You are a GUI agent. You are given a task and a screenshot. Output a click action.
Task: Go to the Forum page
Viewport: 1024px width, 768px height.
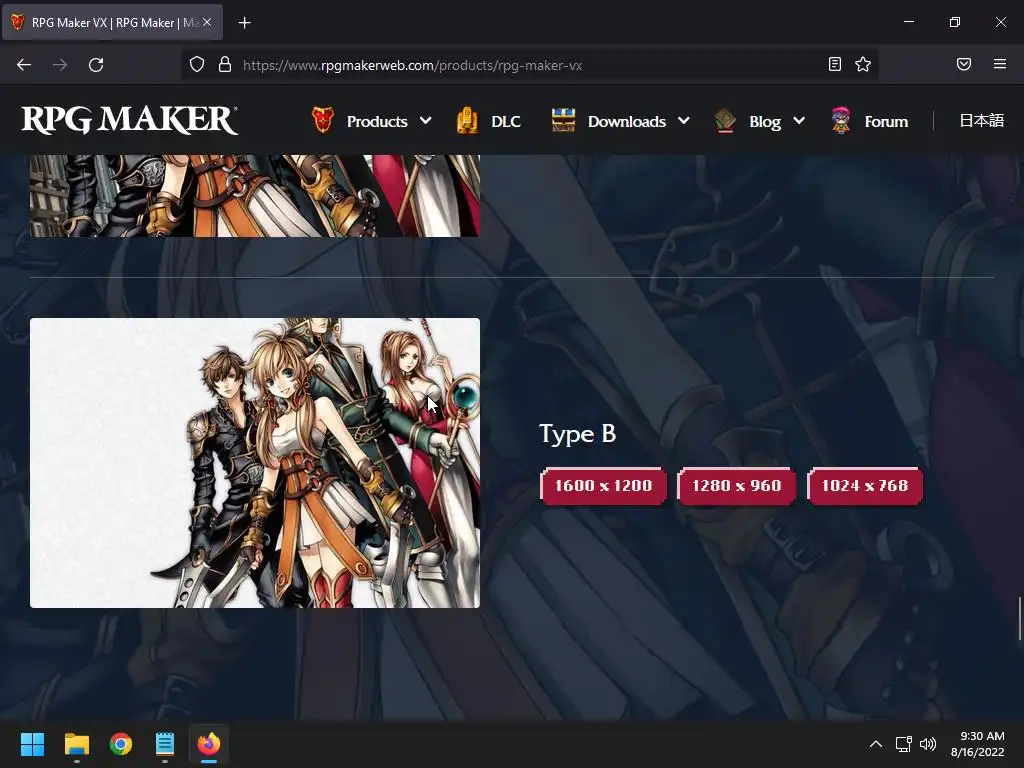[x=886, y=121]
